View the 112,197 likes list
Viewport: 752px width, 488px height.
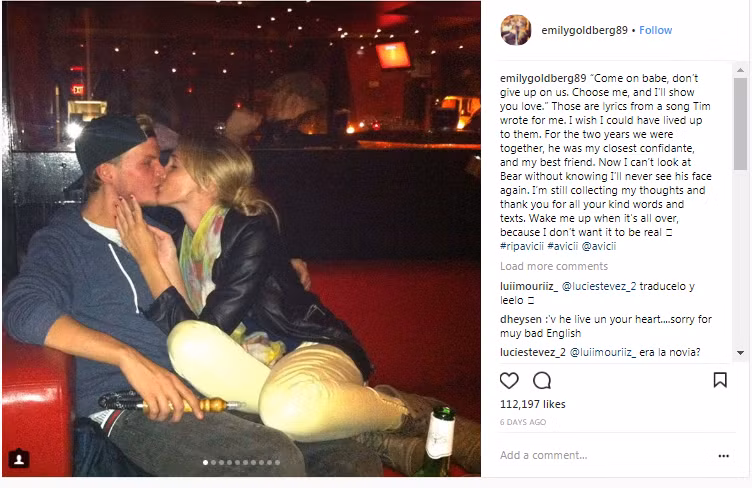(532, 404)
